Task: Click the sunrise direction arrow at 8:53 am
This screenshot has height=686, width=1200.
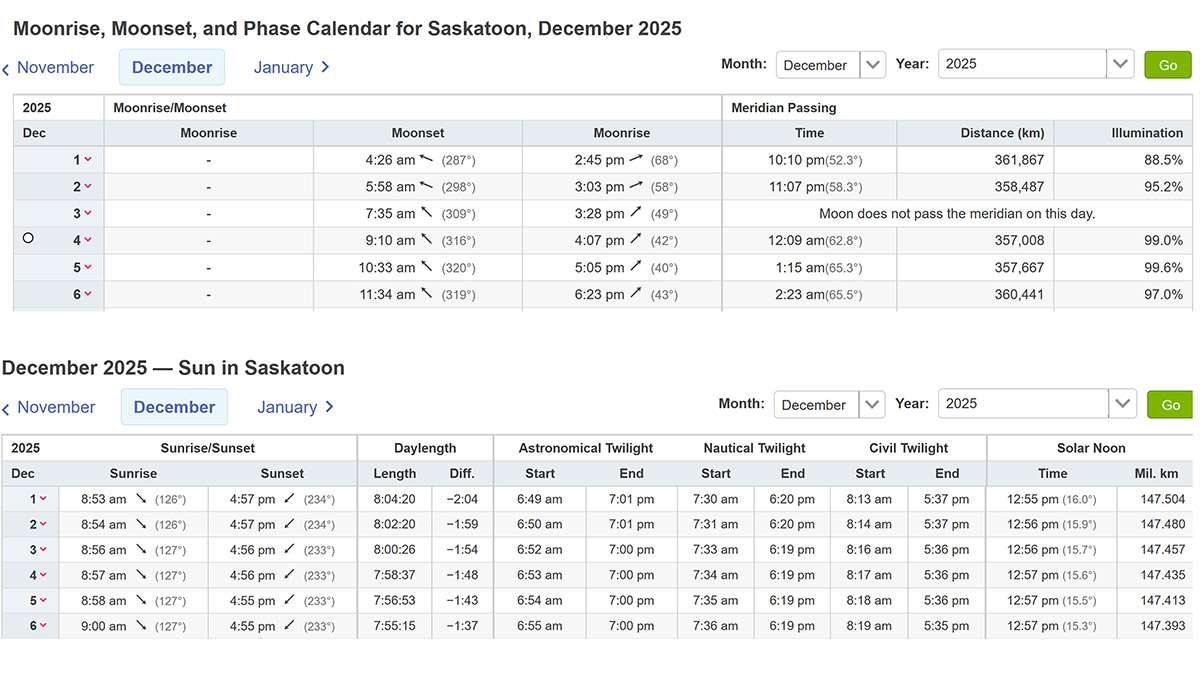Action: click(141, 499)
